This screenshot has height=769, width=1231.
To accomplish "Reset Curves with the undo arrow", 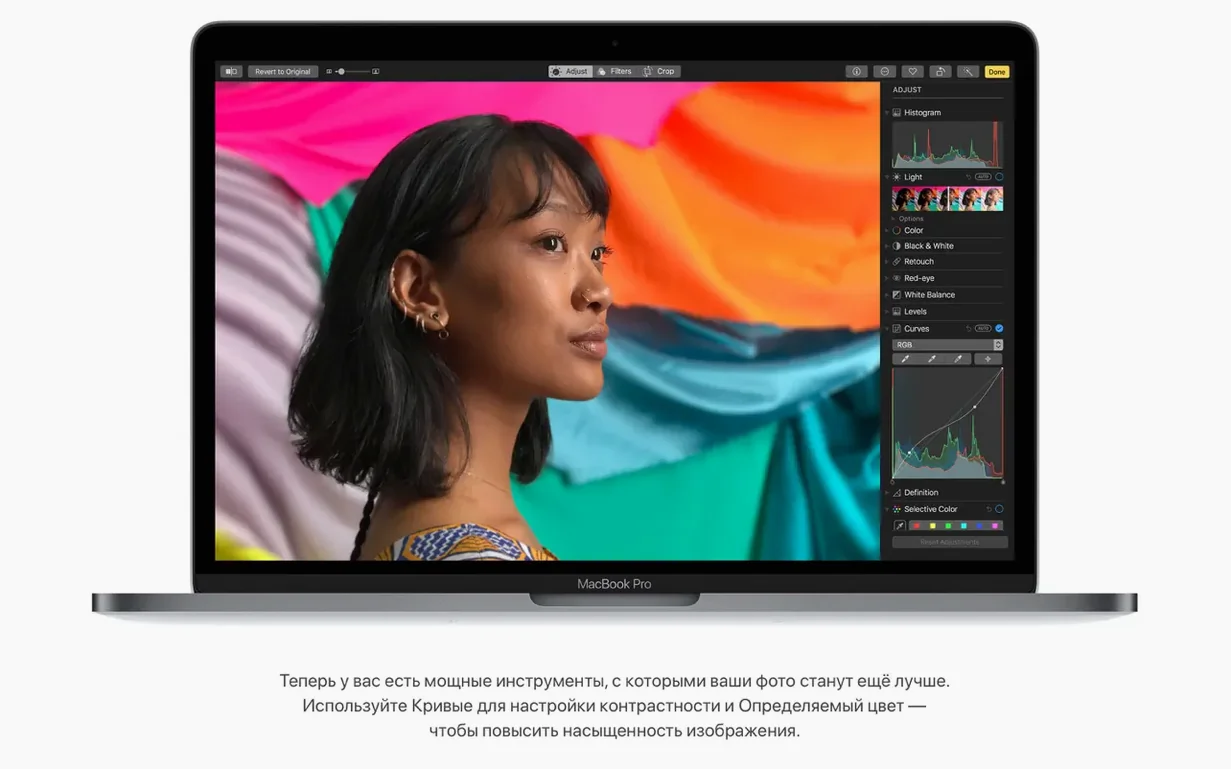I will tap(968, 328).
